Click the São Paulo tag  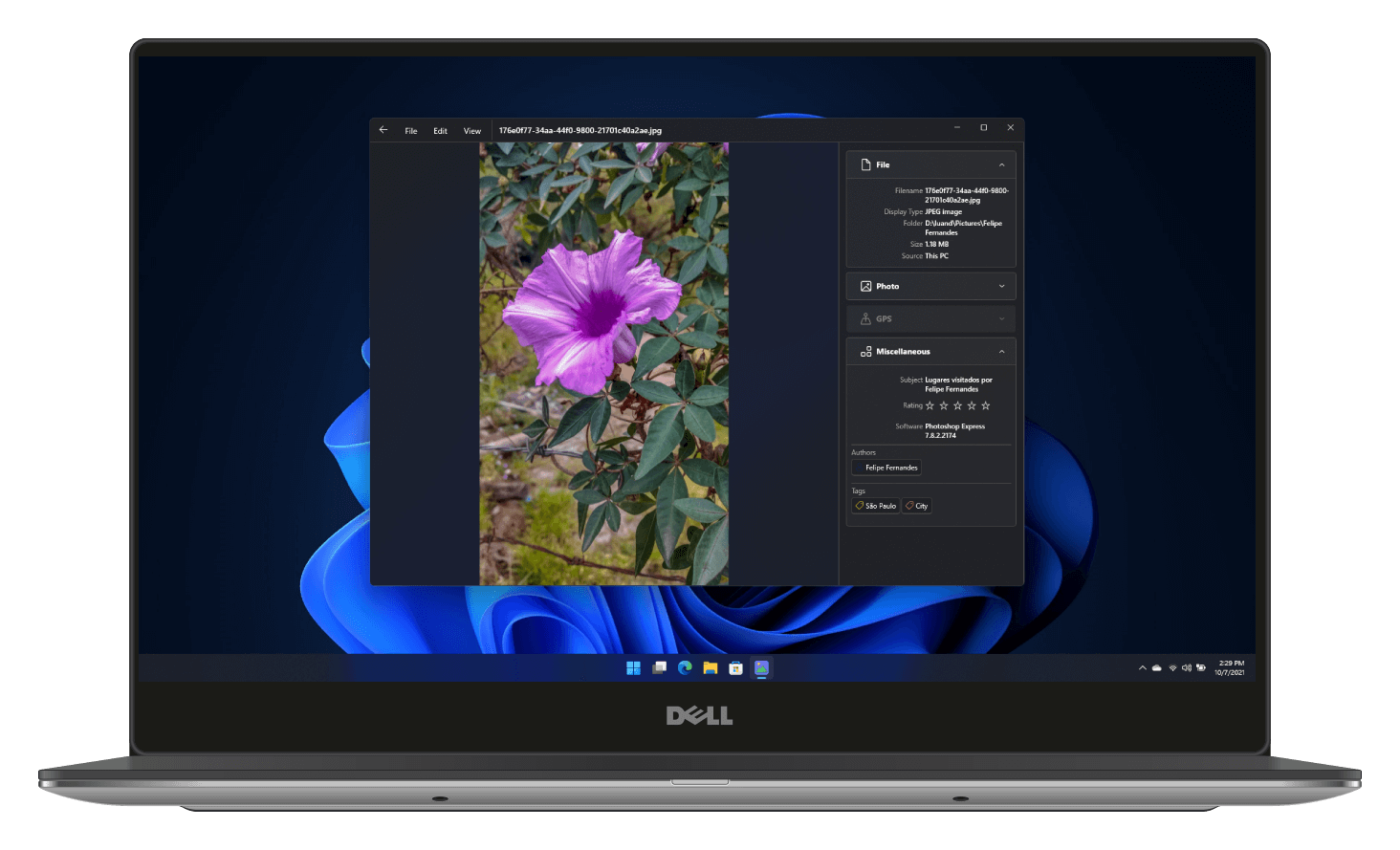pyautogui.click(x=874, y=505)
